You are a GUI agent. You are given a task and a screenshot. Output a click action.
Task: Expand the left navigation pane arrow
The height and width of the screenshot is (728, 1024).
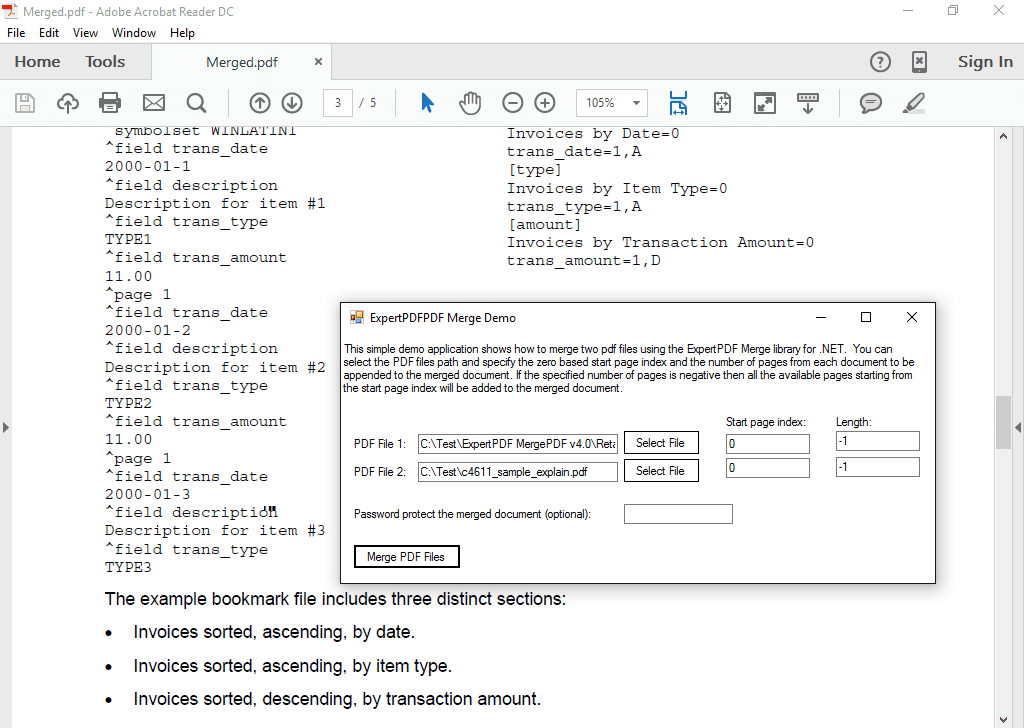(x=6, y=428)
